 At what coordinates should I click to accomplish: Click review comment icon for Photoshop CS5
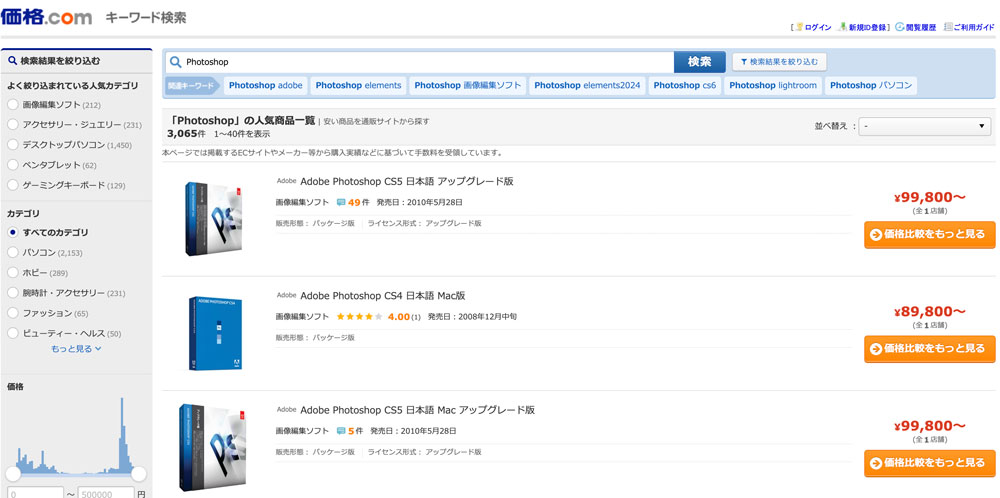pos(341,203)
